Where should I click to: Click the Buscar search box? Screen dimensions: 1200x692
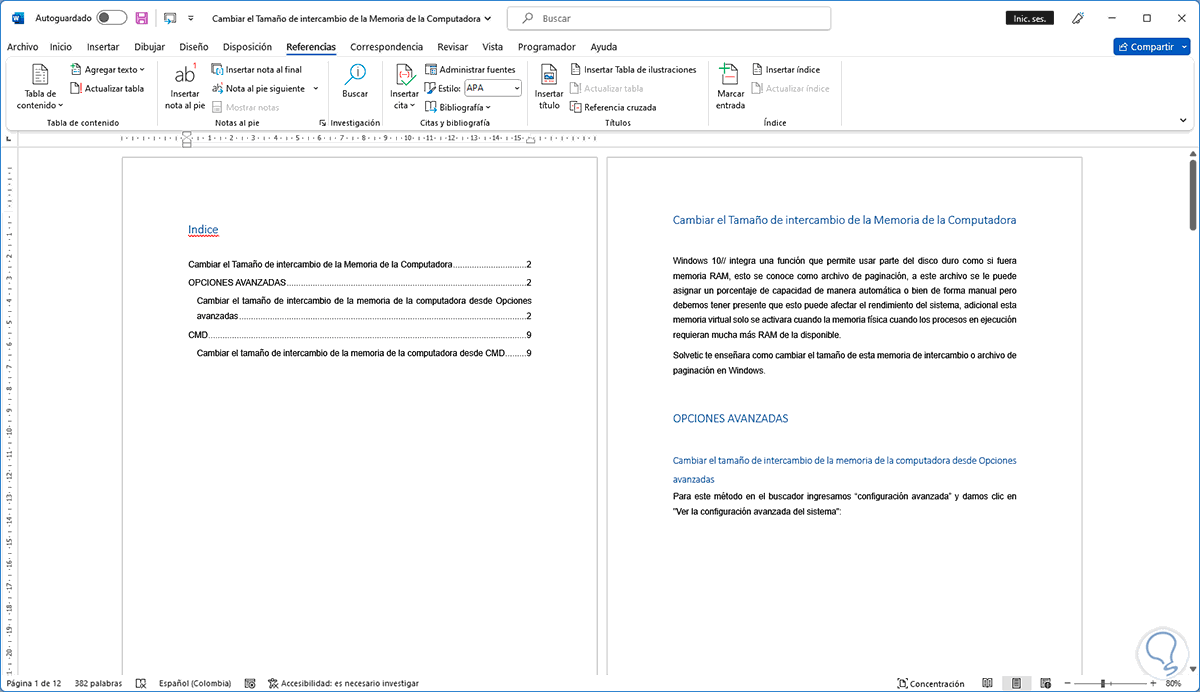pos(667,18)
